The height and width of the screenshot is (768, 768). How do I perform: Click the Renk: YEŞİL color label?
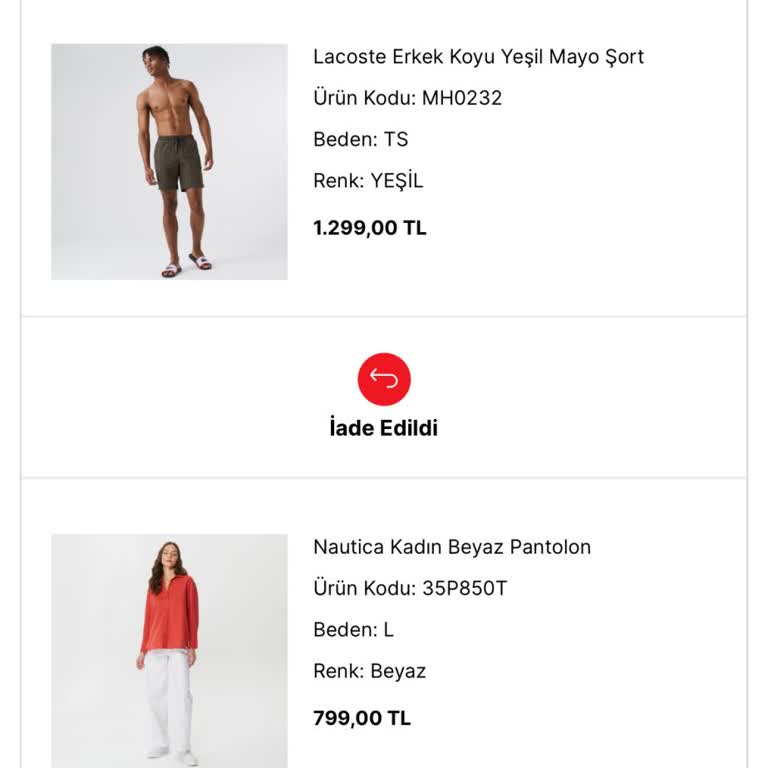coord(368,181)
